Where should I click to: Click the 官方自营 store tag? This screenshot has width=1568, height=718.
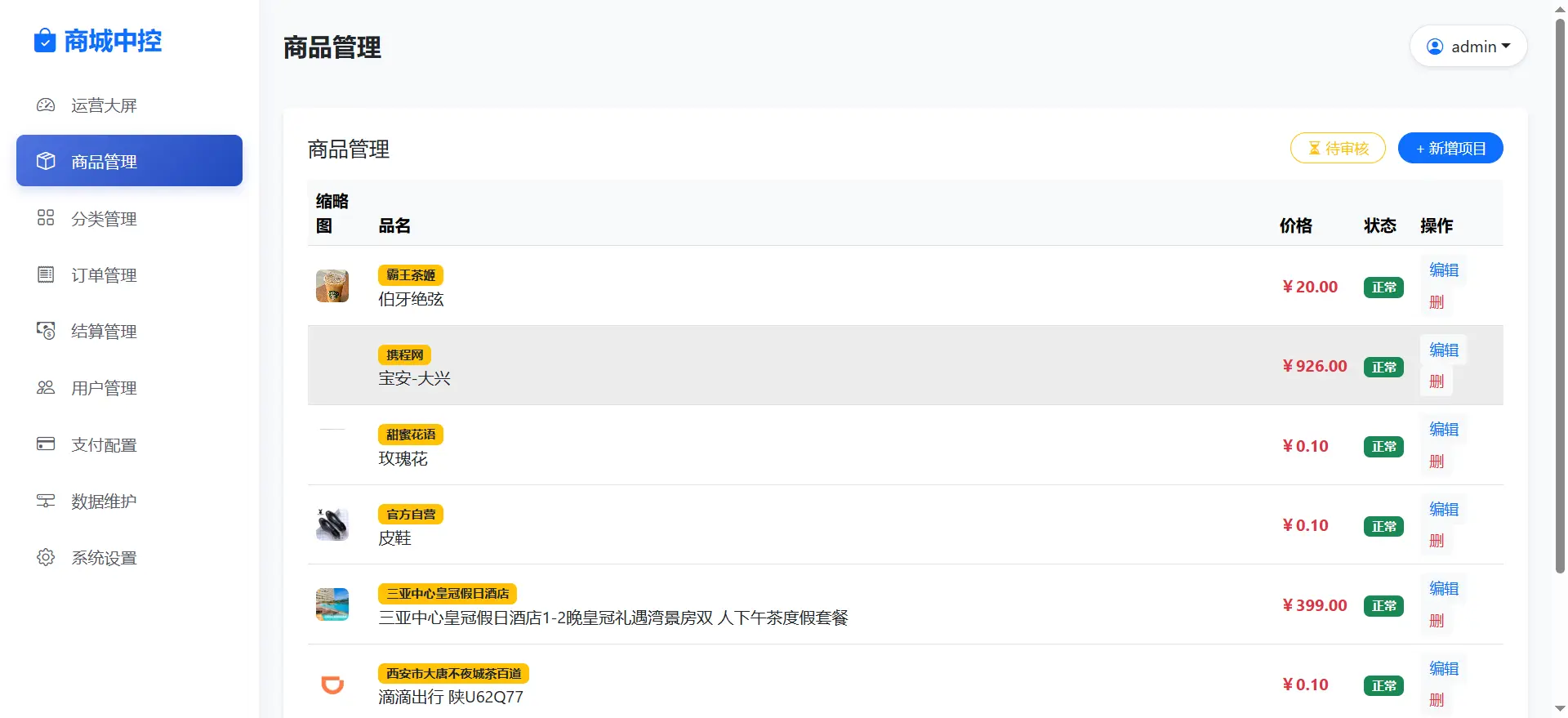pos(411,514)
